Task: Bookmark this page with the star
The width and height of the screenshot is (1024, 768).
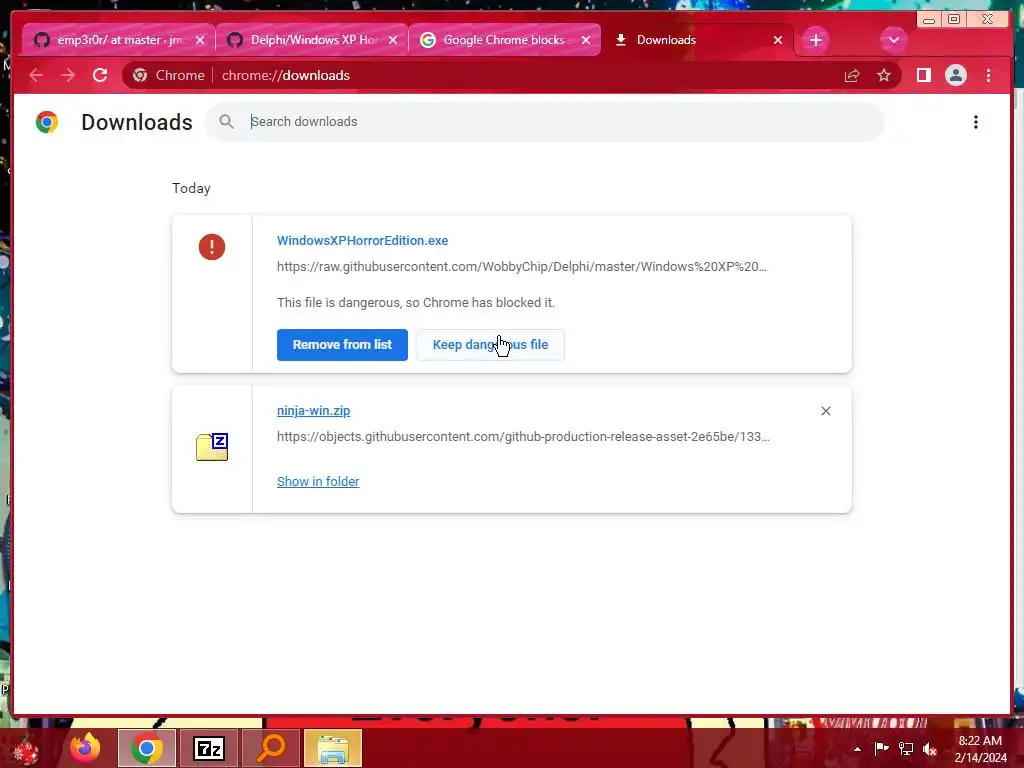Action: click(884, 76)
